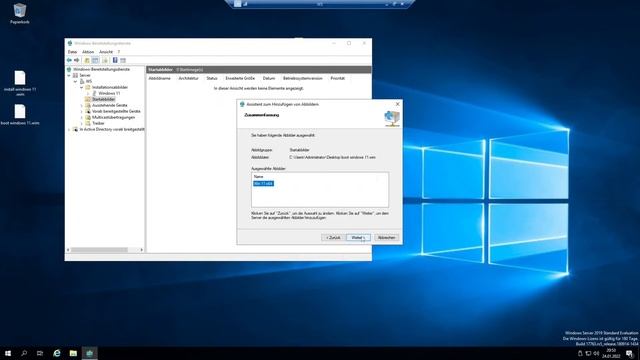Open the notification center tray icon
Image resolution: width=640 pixels, height=360 pixels.
click(x=629, y=353)
